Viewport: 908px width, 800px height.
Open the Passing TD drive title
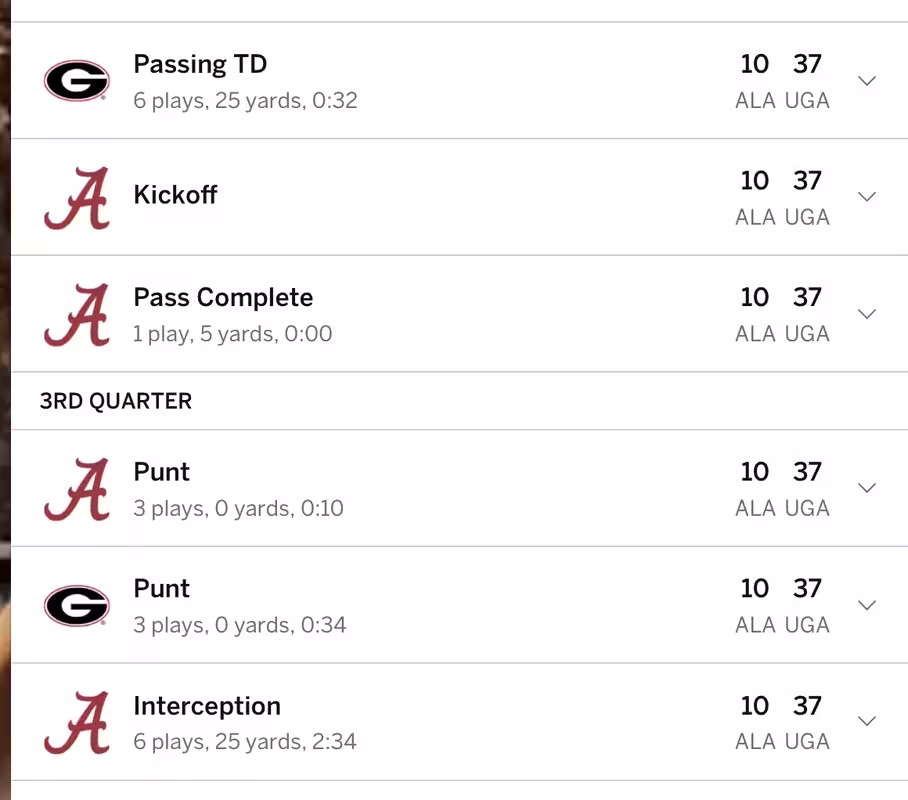[x=200, y=64]
